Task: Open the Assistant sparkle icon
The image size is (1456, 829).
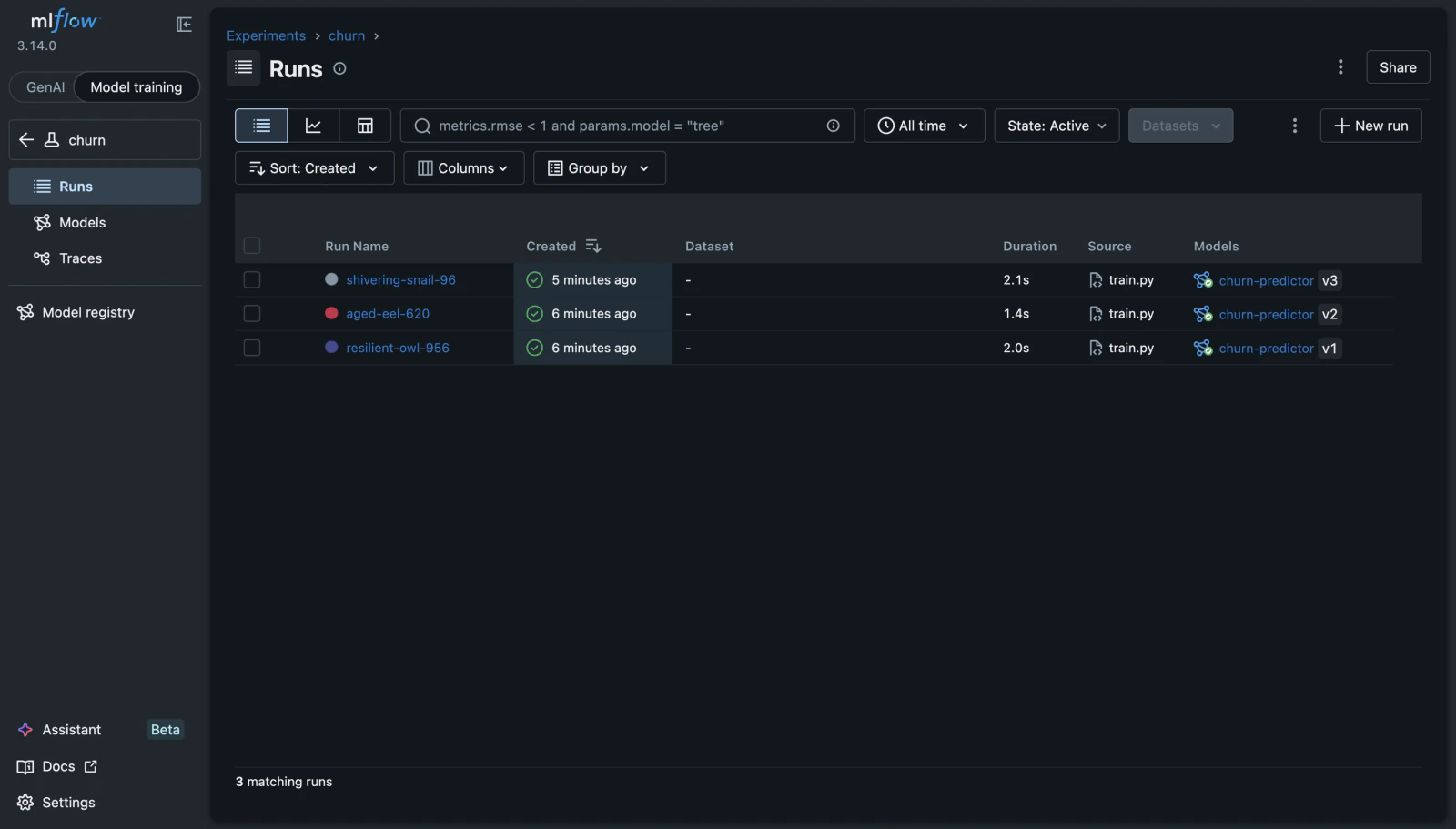Action: coord(25,730)
